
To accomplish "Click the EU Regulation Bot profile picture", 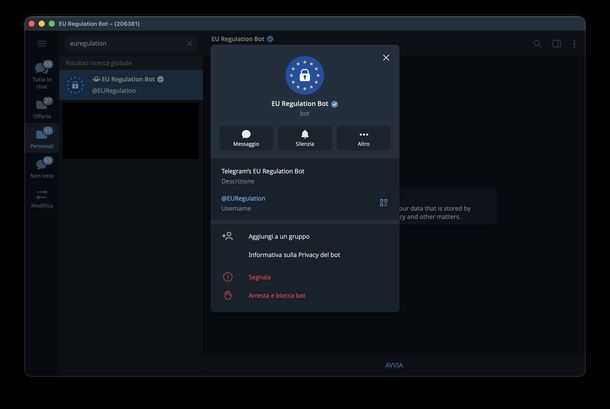I will (305, 75).
